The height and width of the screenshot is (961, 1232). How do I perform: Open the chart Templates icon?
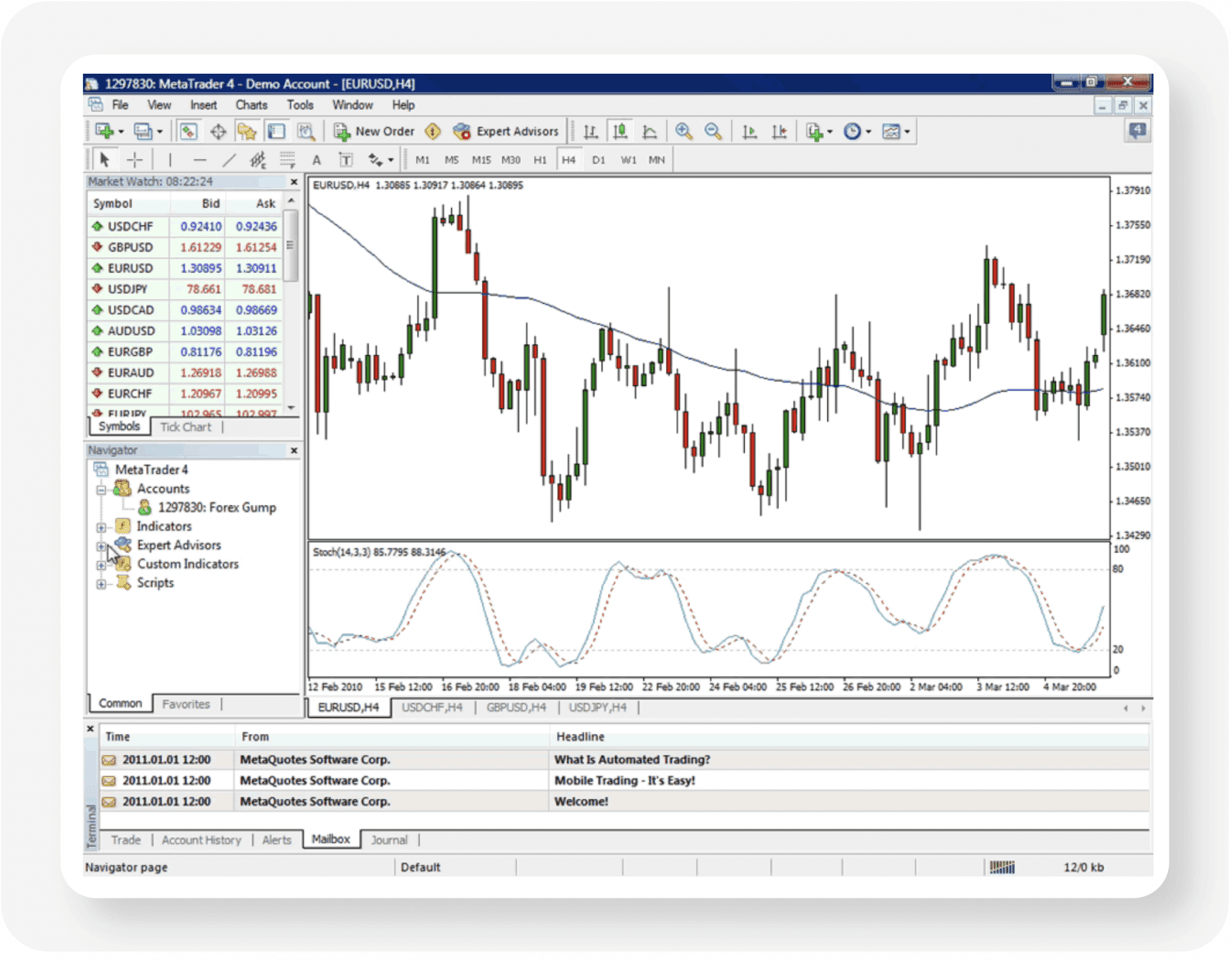(x=891, y=131)
